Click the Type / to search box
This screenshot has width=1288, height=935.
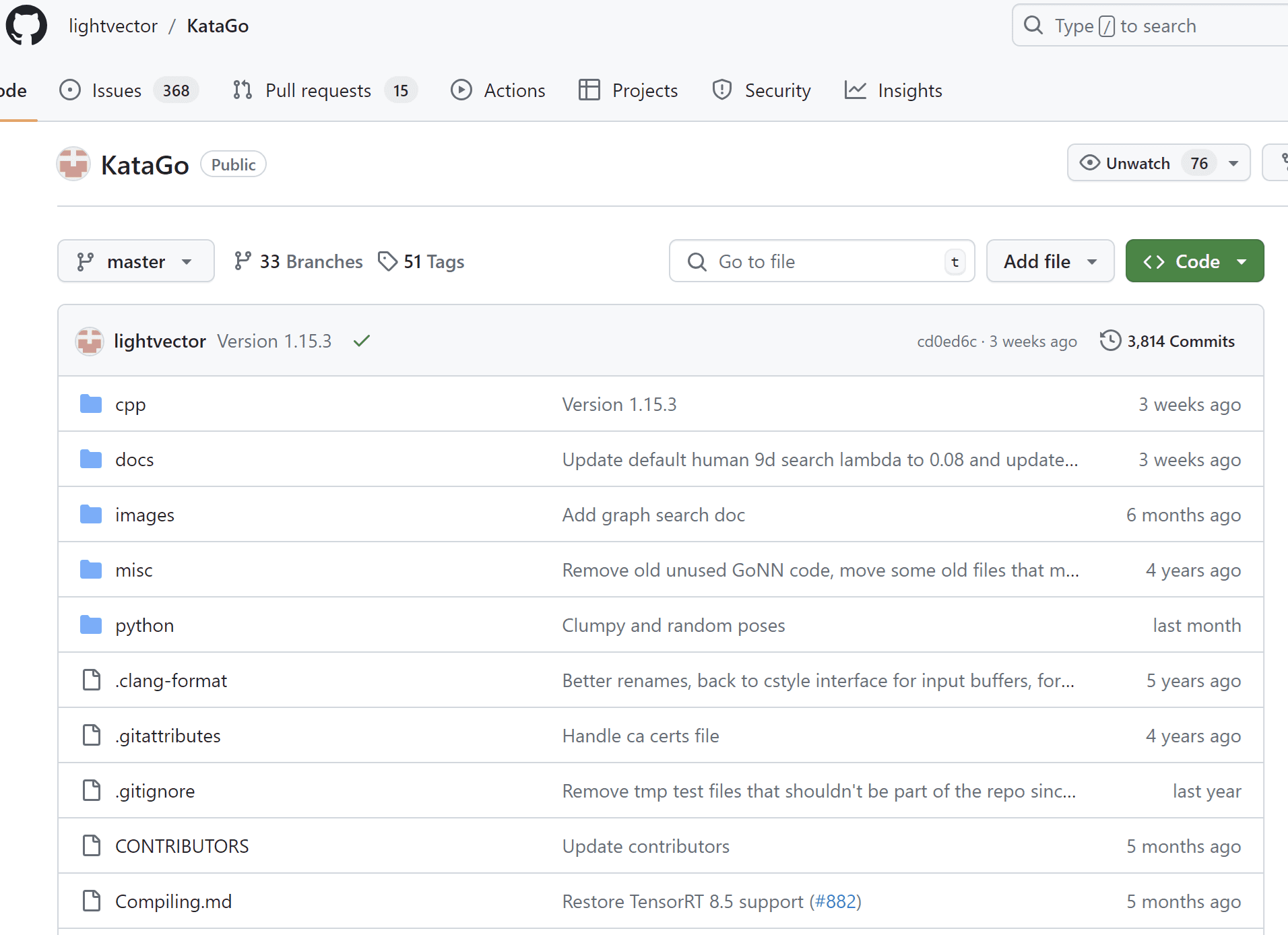point(1150,26)
